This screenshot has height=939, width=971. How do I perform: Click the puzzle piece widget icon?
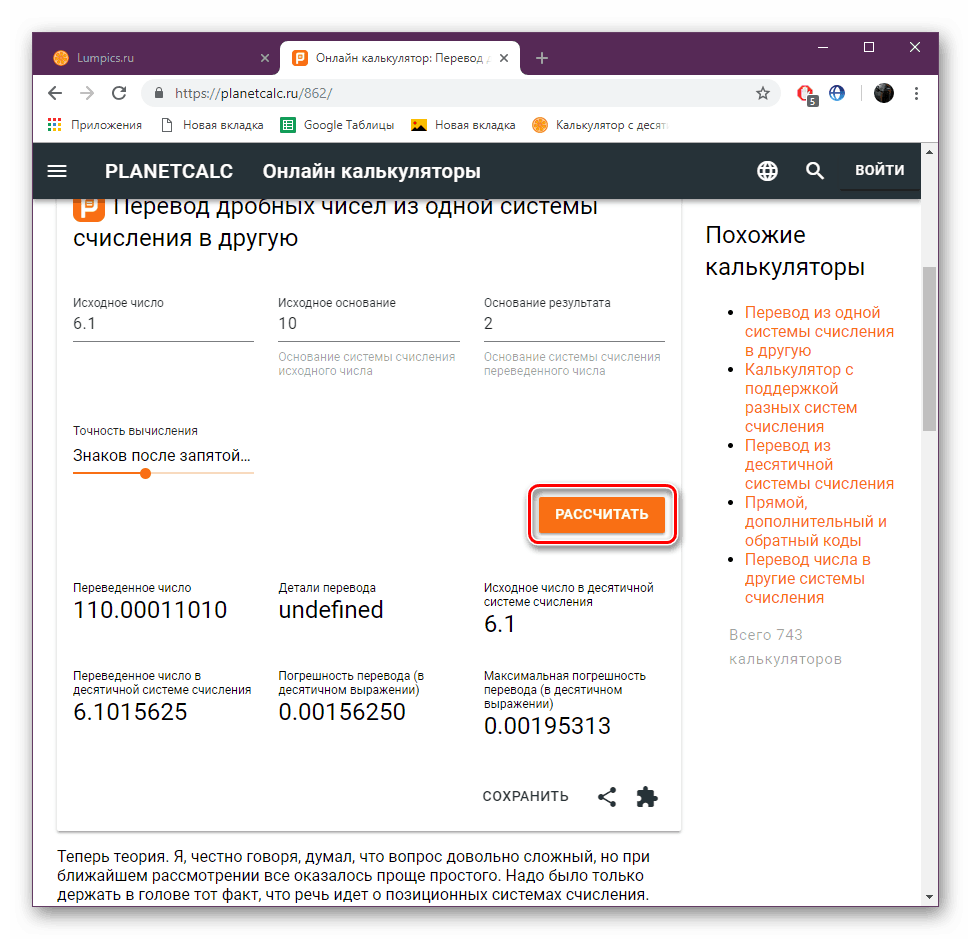[x=647, y=797]
